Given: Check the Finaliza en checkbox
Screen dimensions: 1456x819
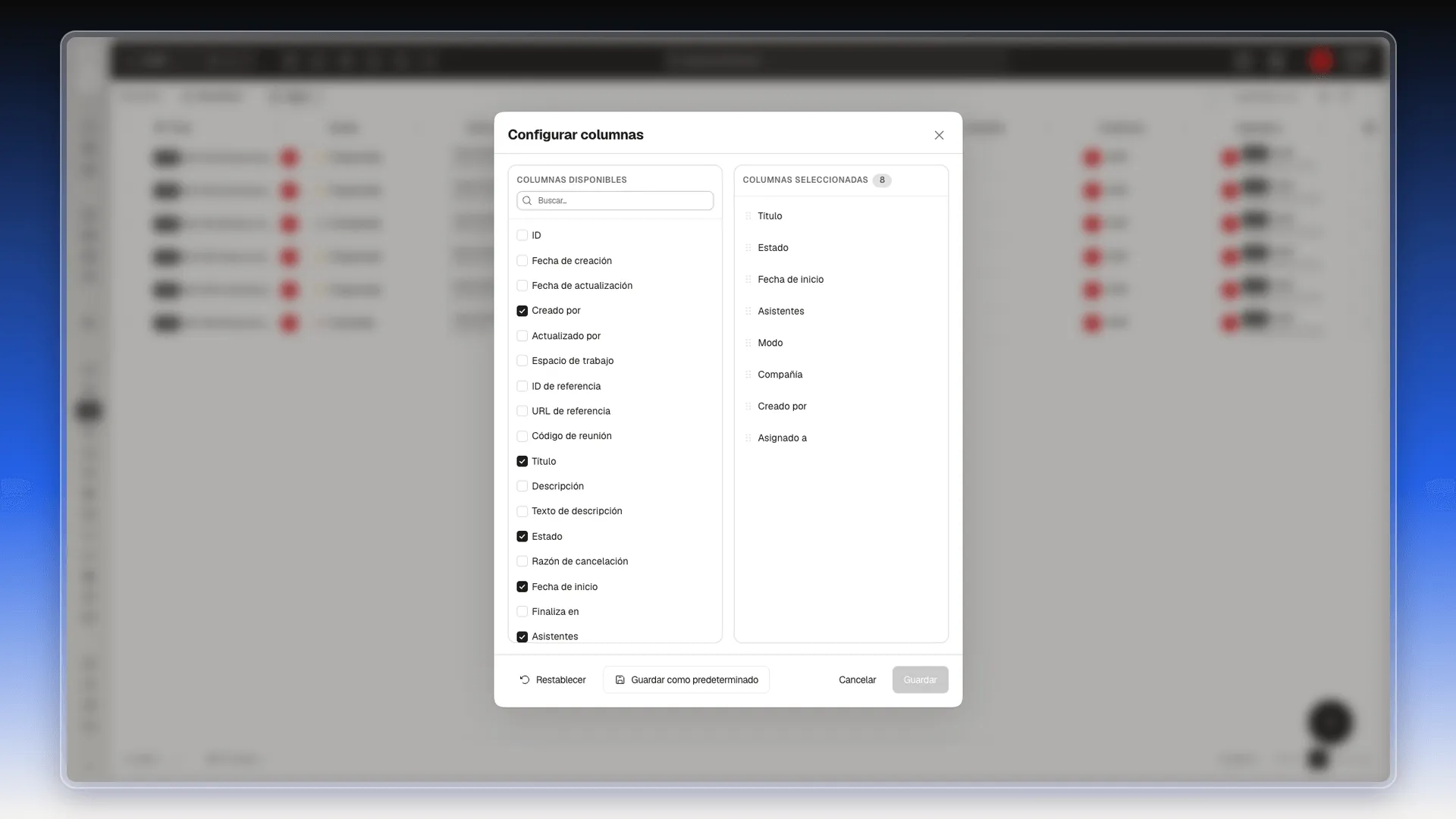Looking at the screenshot, I should 522,612.
